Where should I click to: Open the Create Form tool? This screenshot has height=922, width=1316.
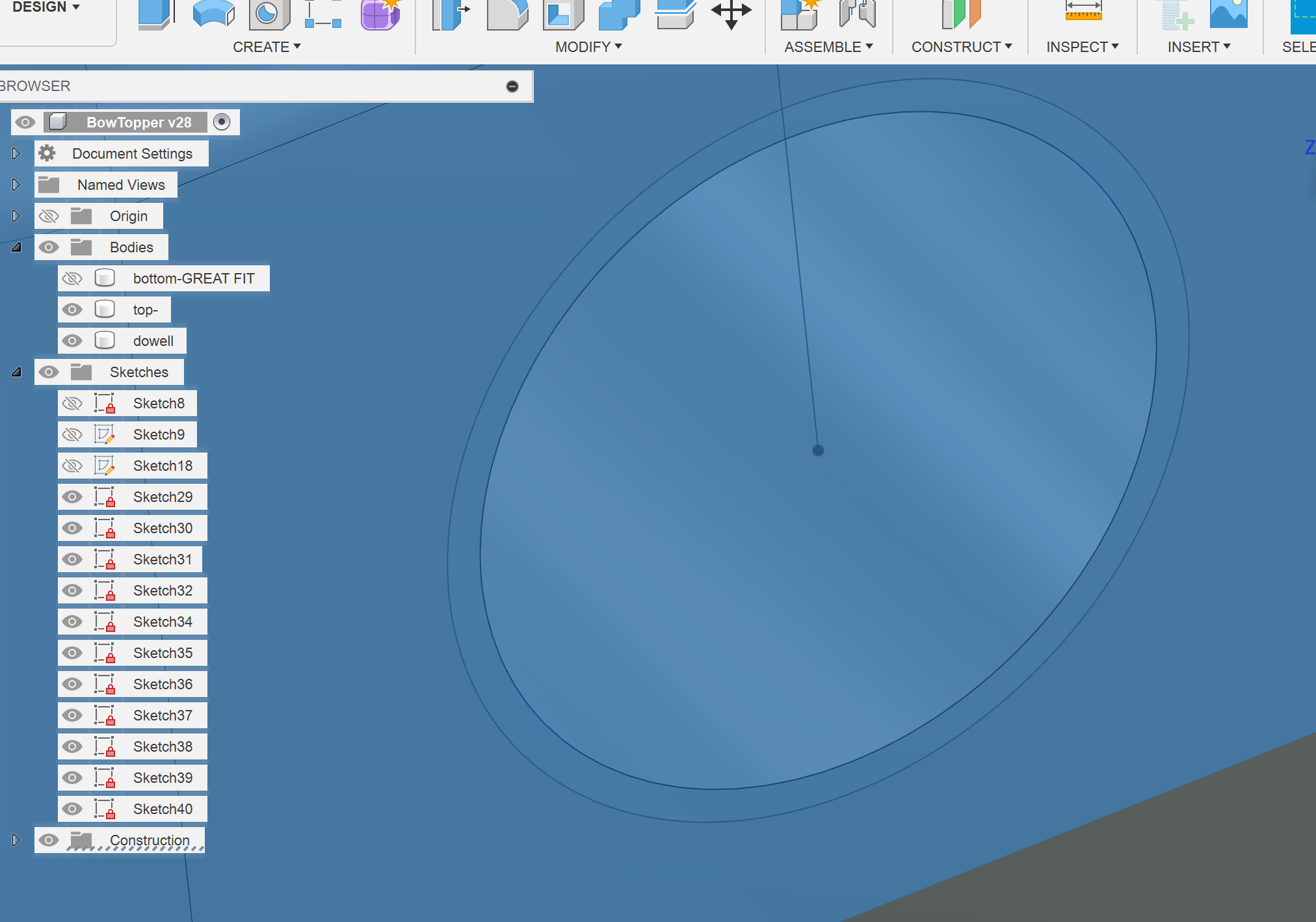click(380, 13)
